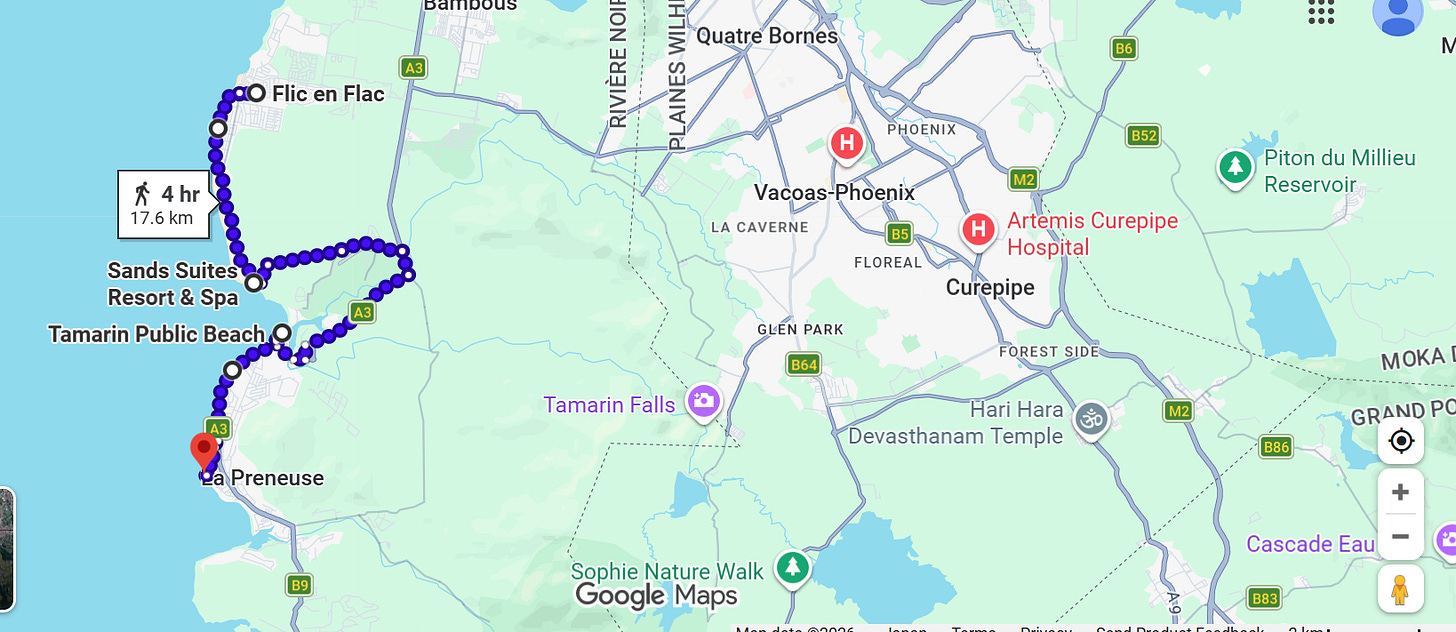Click the Tamarin Falls camera pin
This screenshot has width=1456, height=632.
[703, 403]
